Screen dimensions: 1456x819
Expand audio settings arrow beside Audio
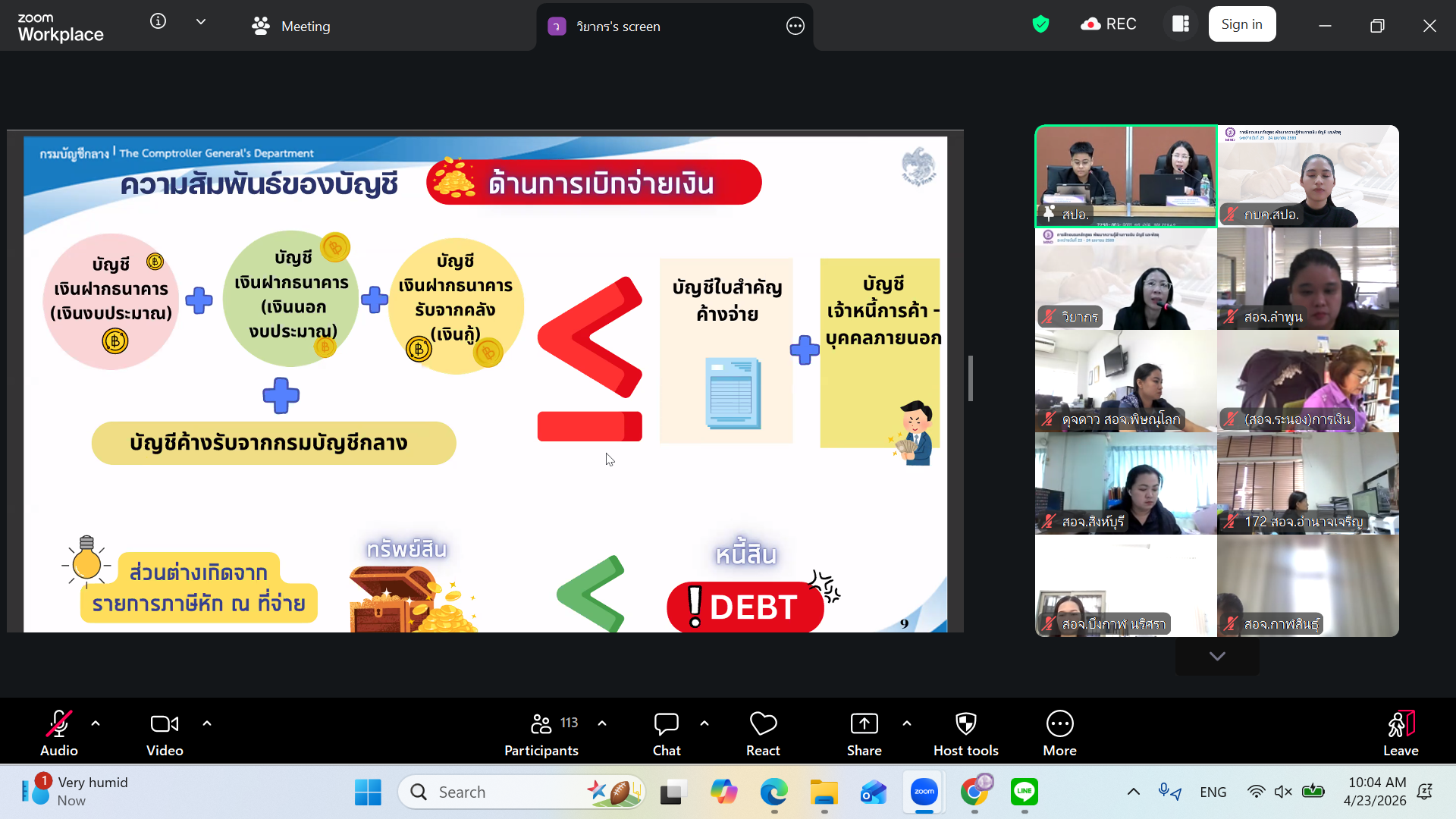pos(96,723)
